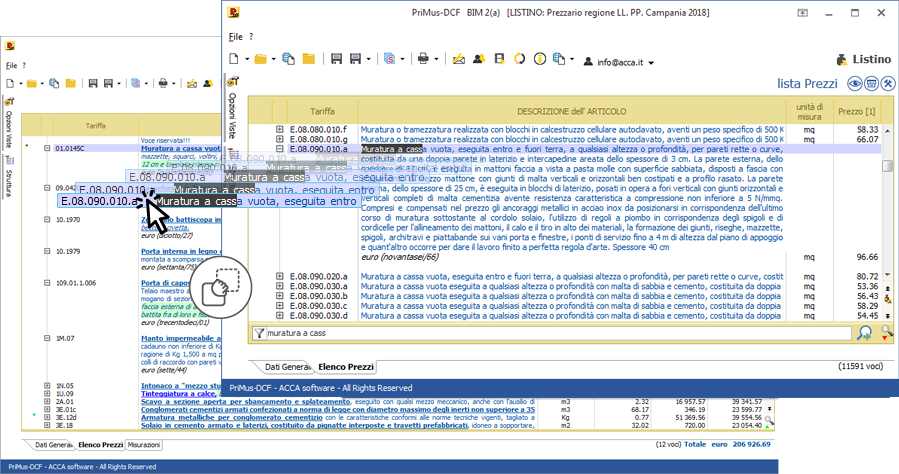Click blue search-next magnifier beside filter field
The height and width of the screenshot is (474, 899).
click(865, 332)
